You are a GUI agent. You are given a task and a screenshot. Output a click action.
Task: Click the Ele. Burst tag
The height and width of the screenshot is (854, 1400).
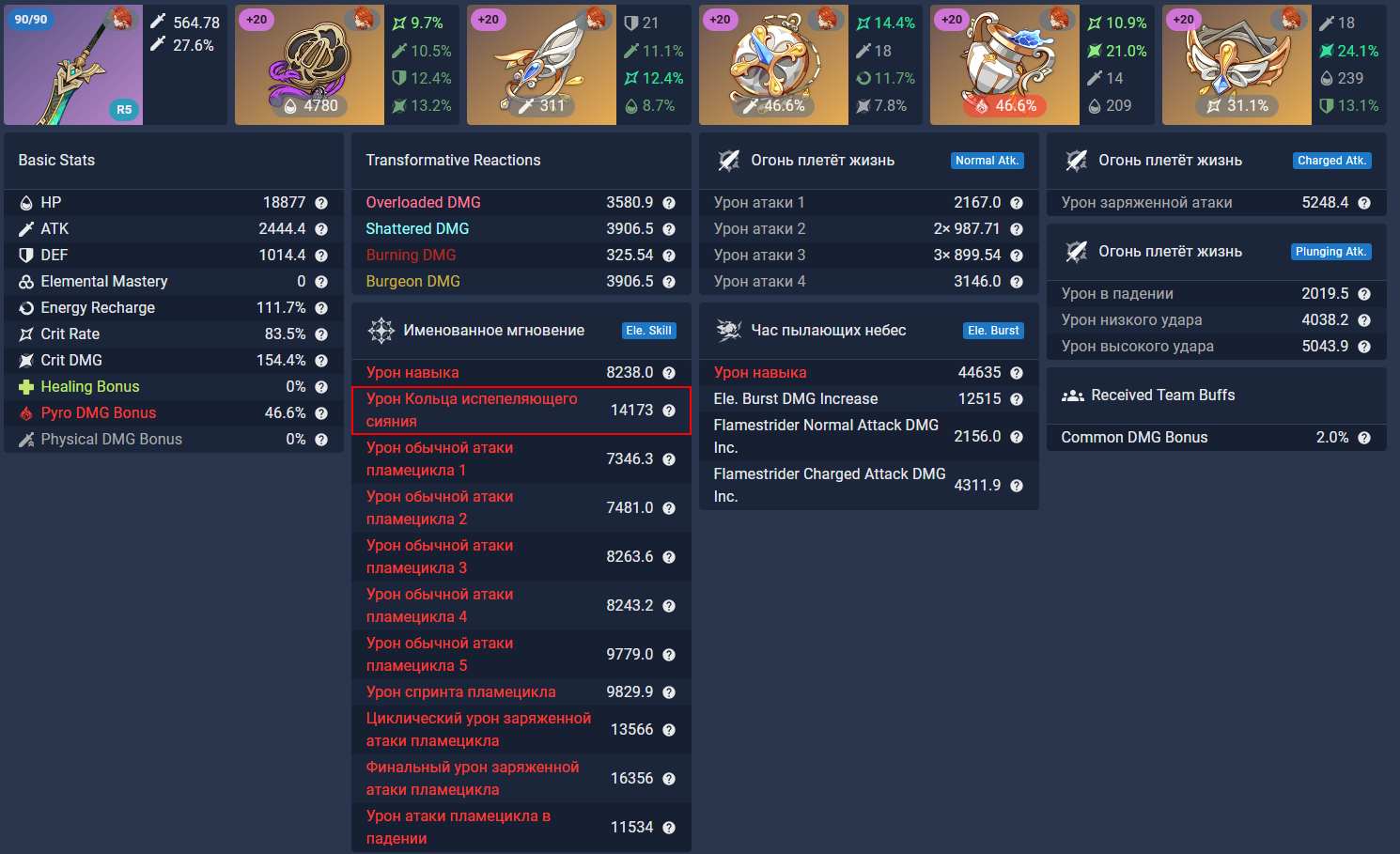(x=994, y=331)
